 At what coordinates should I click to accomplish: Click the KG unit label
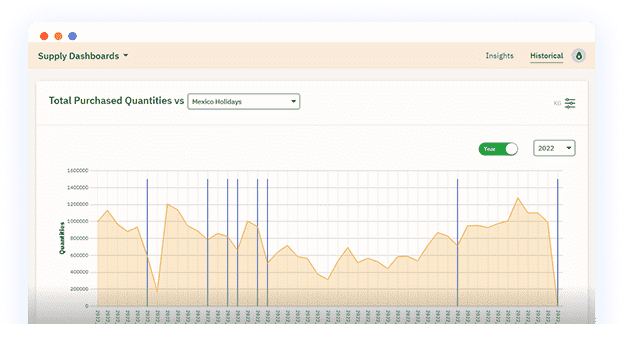pyautogui.click(x=557, y=103)
